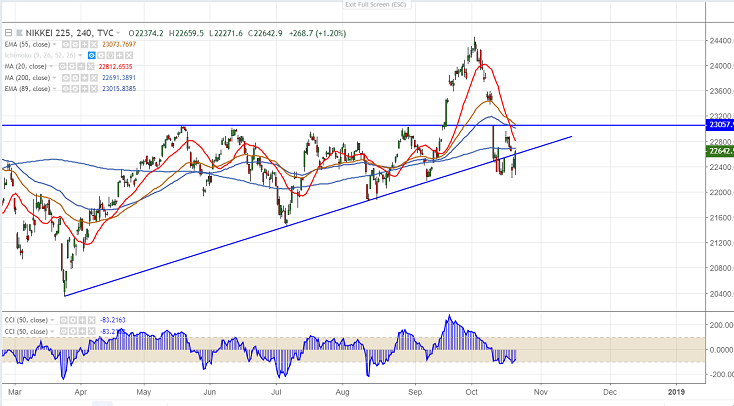
Task: Click the +268.7 (+1.20%) change value
Action: tap(317, 33)
